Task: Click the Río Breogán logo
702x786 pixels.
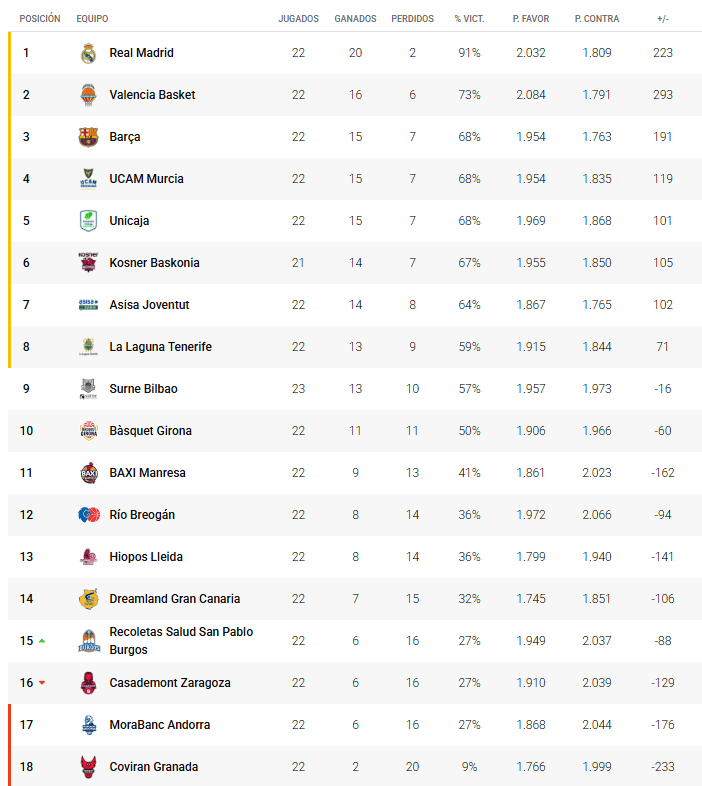Action: click(88, 515)
